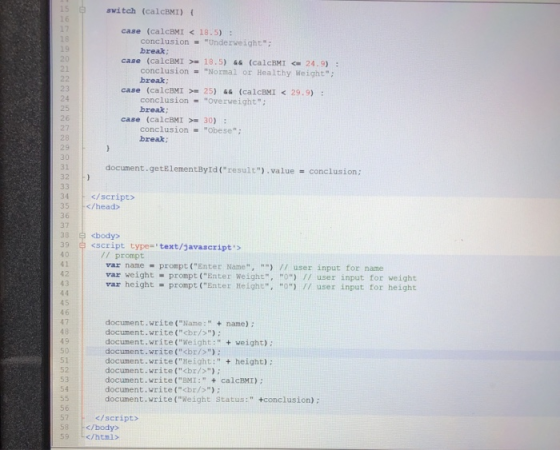Click the "// user input for weight" comment
Image resolution: width=560 pixels, height=450 pixels.
(x=360, y=278)
